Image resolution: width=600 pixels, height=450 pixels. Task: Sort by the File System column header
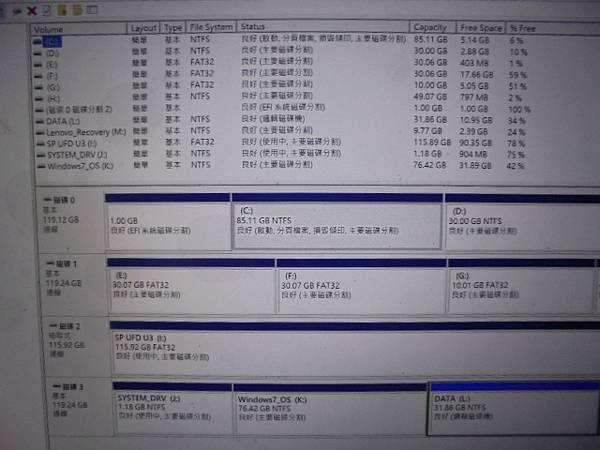point(211,27)
